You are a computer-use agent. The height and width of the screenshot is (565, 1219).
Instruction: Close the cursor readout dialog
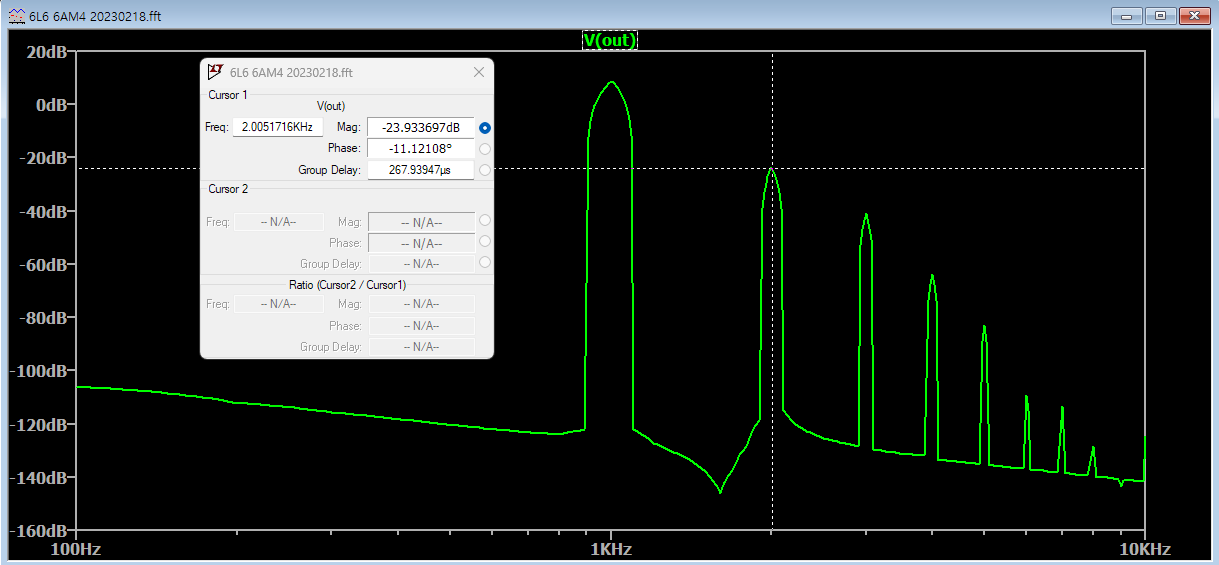pyautogui.click(x=479, y=72)
